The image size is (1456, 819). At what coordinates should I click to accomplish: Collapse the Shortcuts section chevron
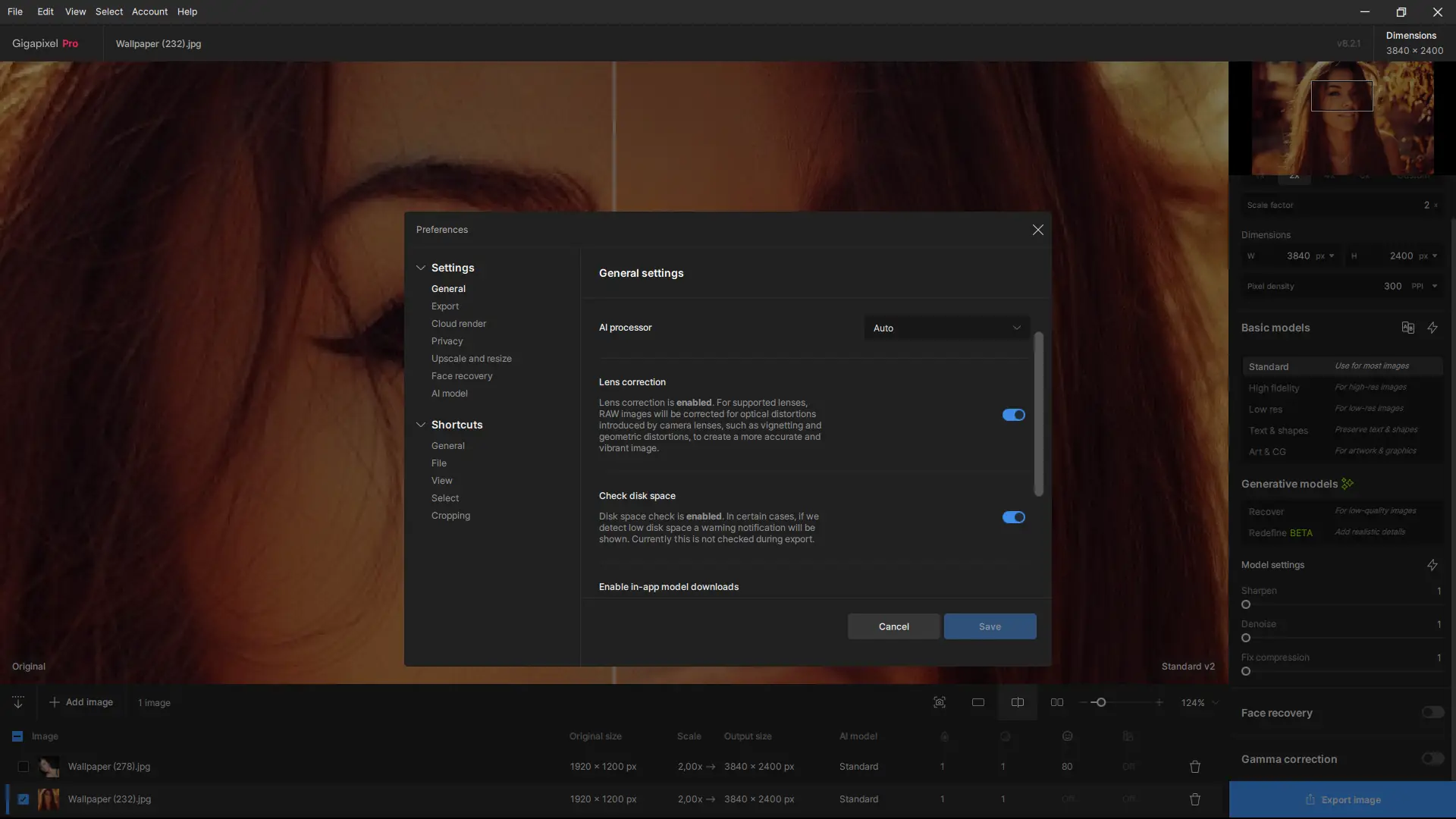(421, 425)
